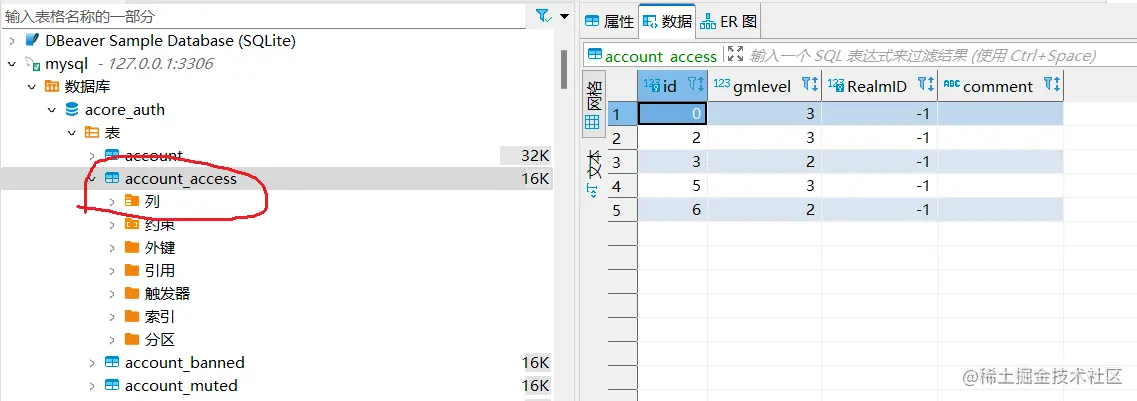Open the filter/sort icon on the id column
The width and height of the screenshot is (1137, 401).
tap(695, 85)
